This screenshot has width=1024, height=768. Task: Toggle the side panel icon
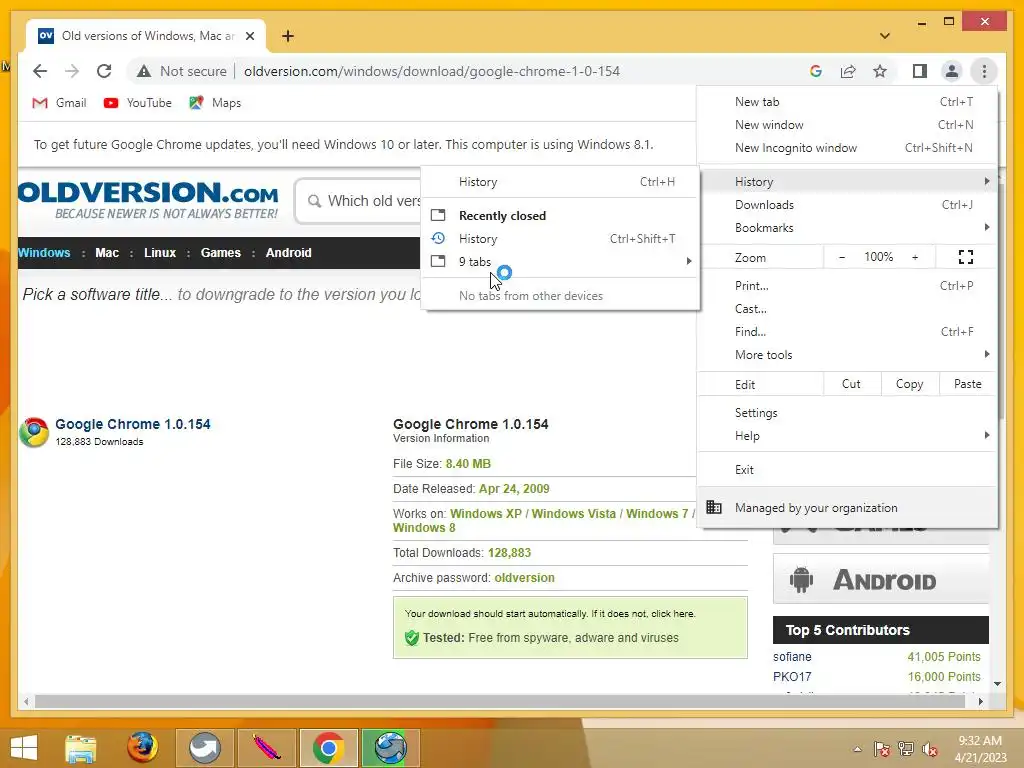(920, 71)
